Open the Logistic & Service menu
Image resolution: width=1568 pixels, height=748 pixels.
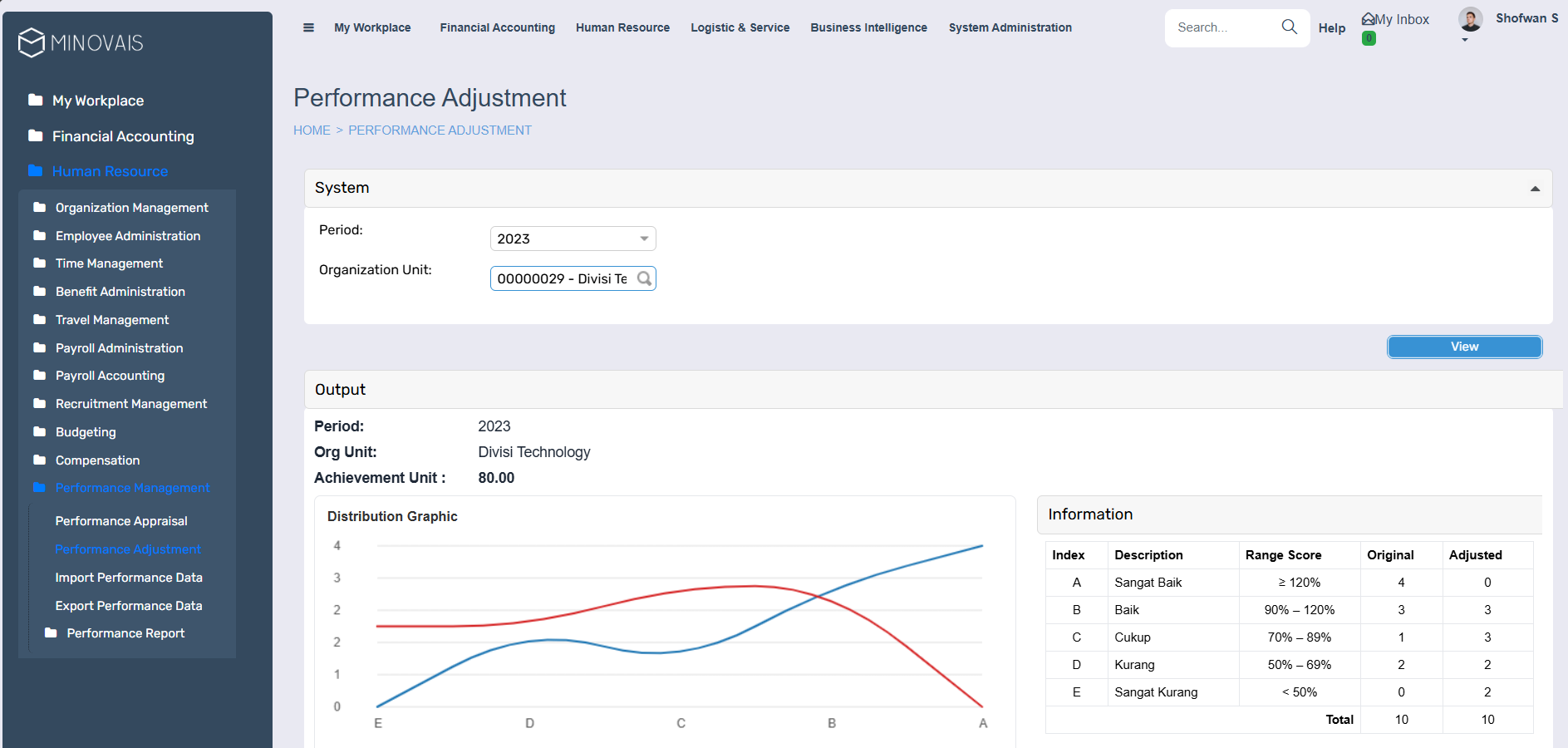tap(740, 27)
